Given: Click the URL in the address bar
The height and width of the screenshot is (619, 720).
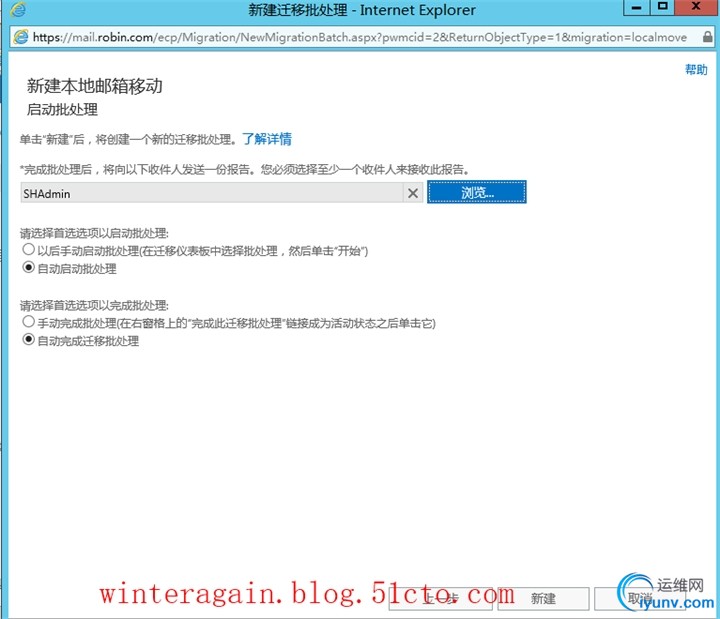Looking at the screenshot, I should (x=360, y=37).
